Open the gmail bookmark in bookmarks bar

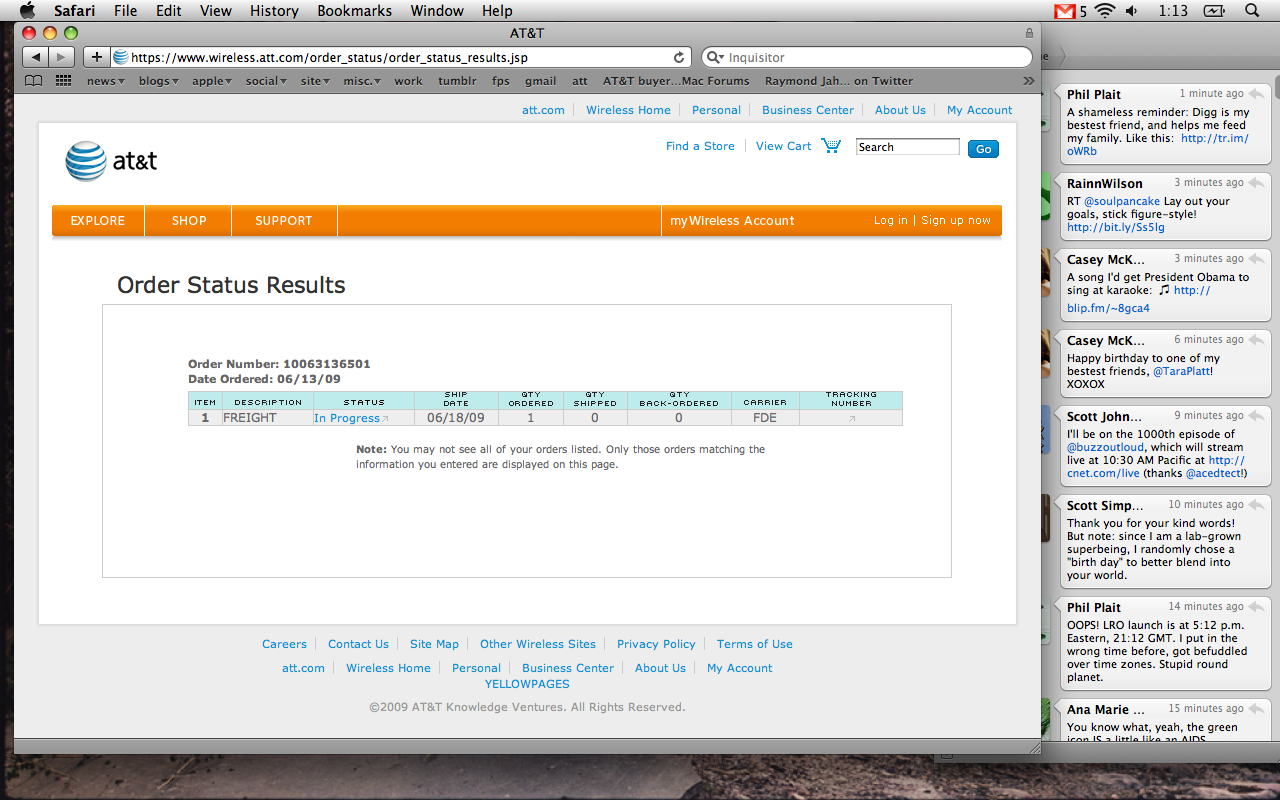pos(540,81)
